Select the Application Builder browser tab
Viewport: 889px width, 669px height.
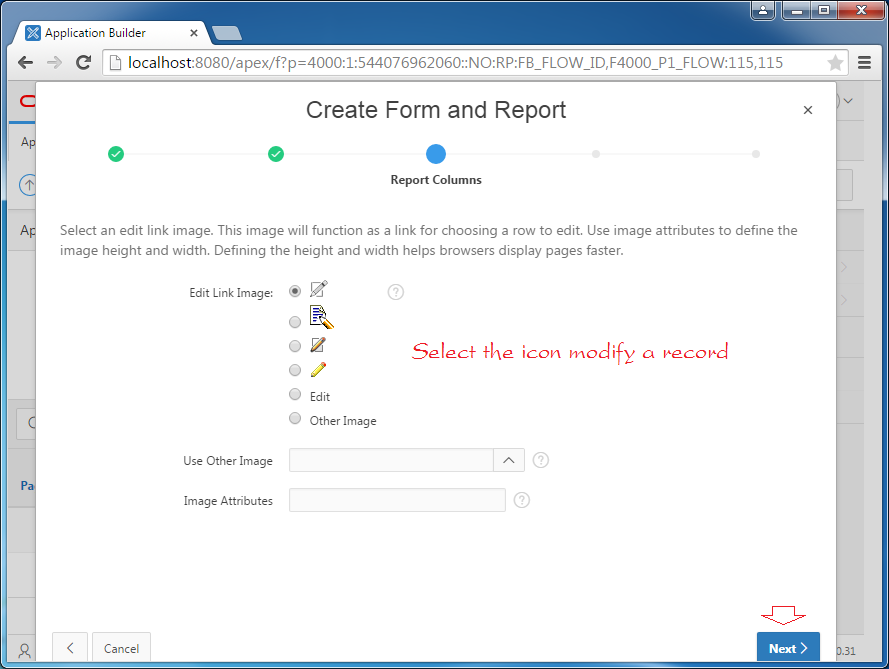[x=111, y=33]
